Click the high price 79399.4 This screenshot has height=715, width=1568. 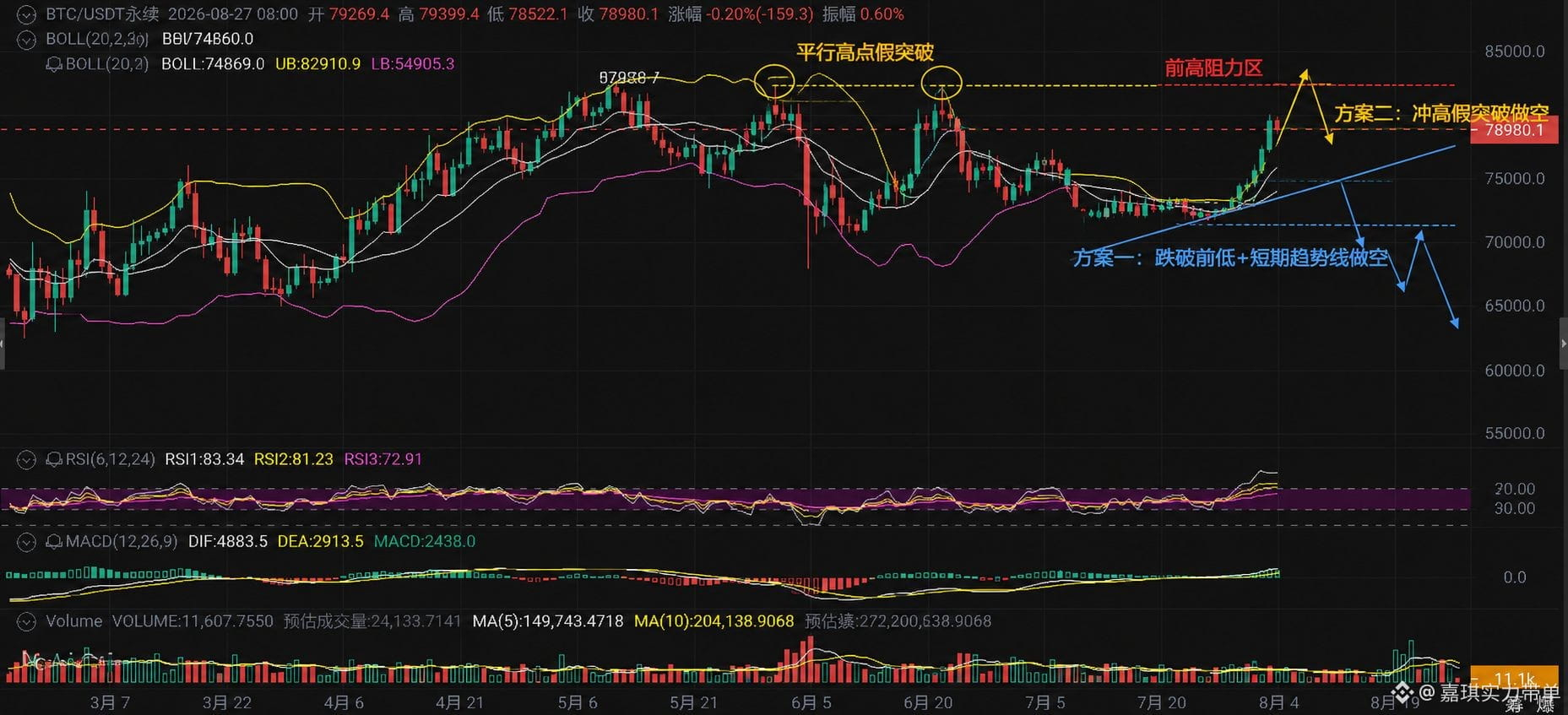(449, 14)
